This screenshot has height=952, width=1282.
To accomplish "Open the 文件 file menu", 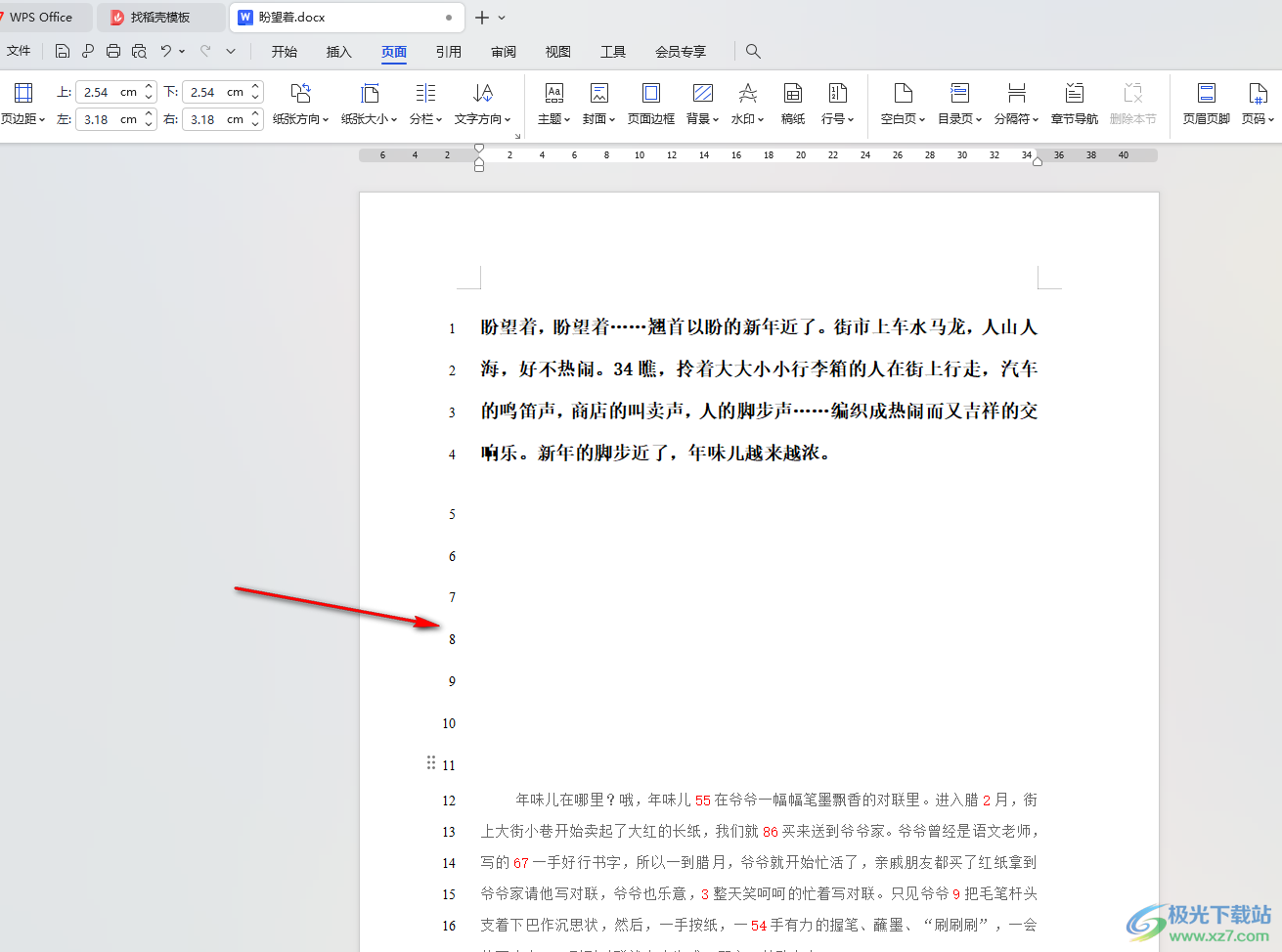I will click(19, 51).
